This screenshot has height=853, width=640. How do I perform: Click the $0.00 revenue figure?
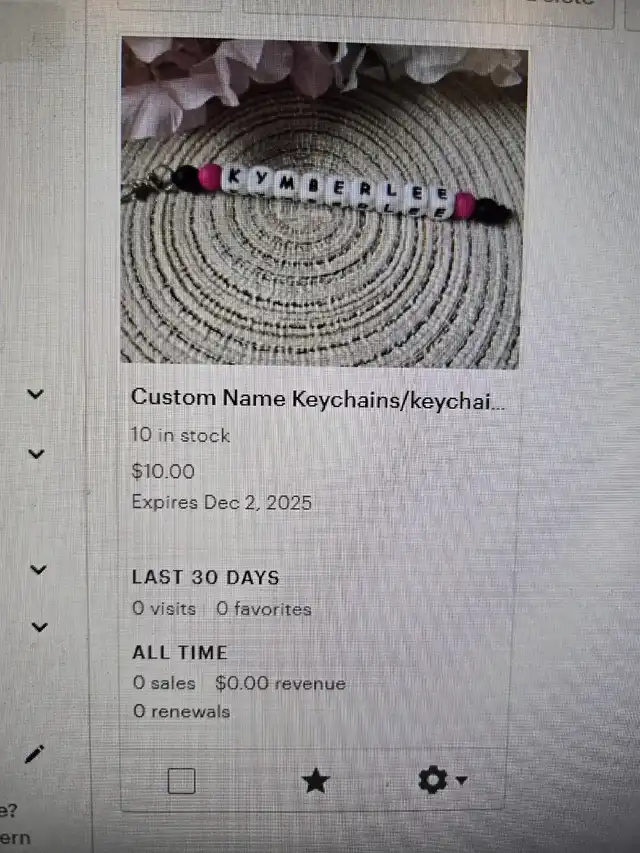click(x=280, y=683)
